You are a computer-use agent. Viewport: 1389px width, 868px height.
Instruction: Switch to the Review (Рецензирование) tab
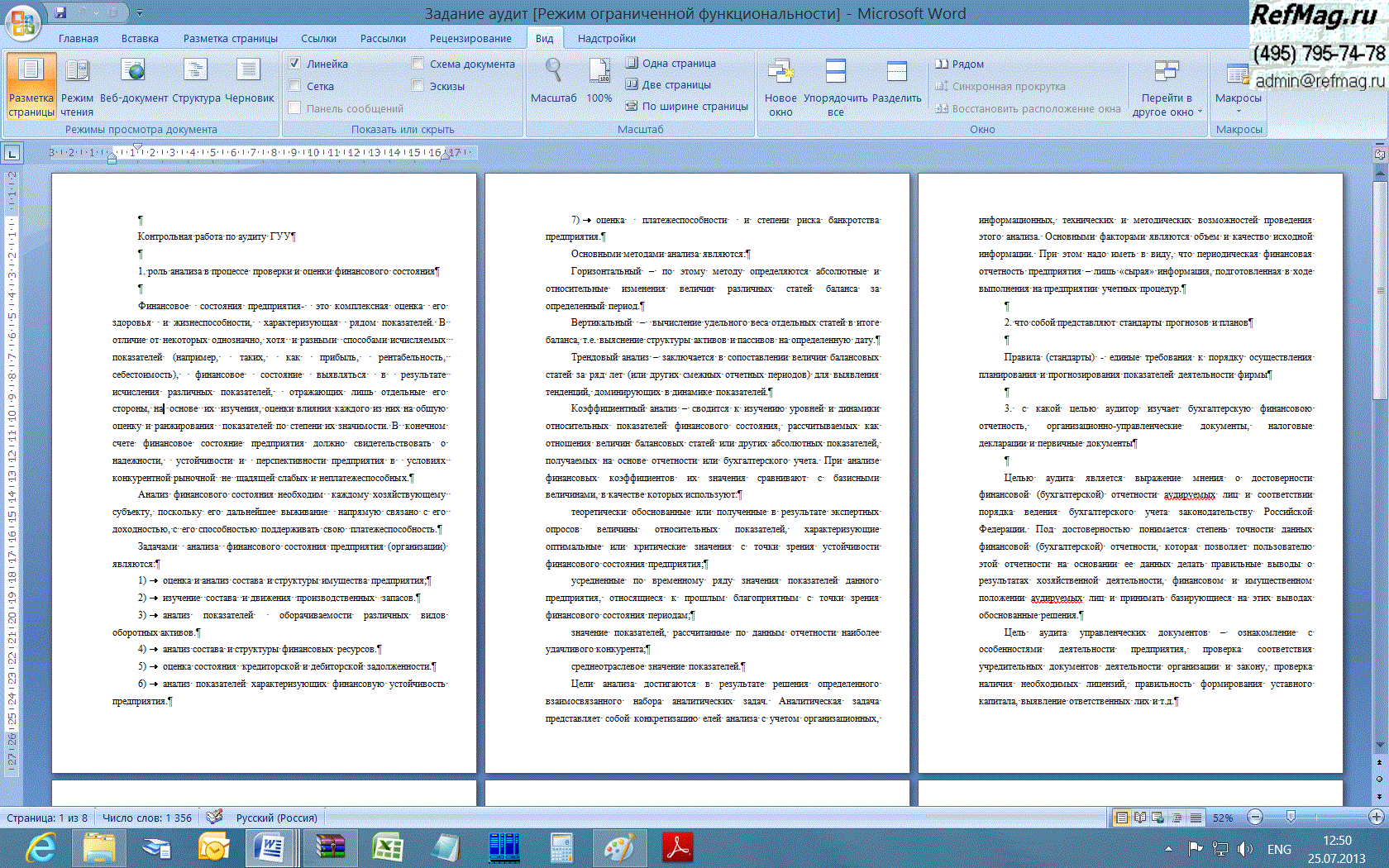pos(470,39)
